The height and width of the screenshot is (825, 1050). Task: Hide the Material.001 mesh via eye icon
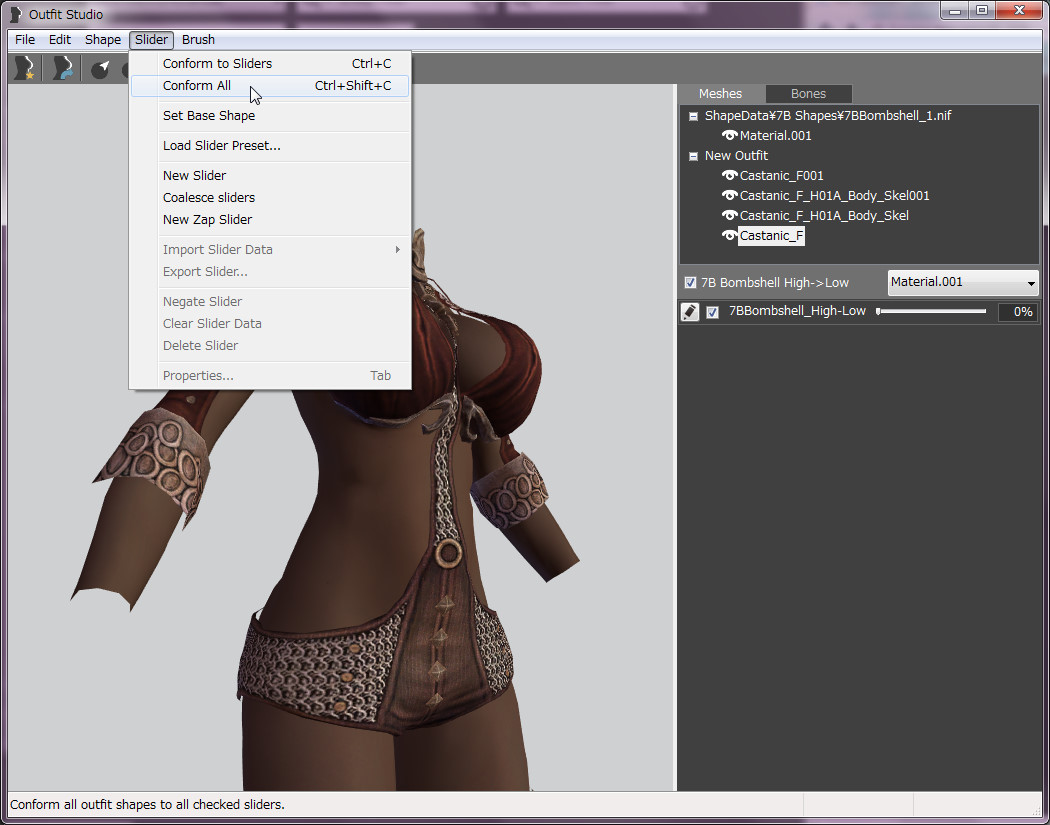729,136
